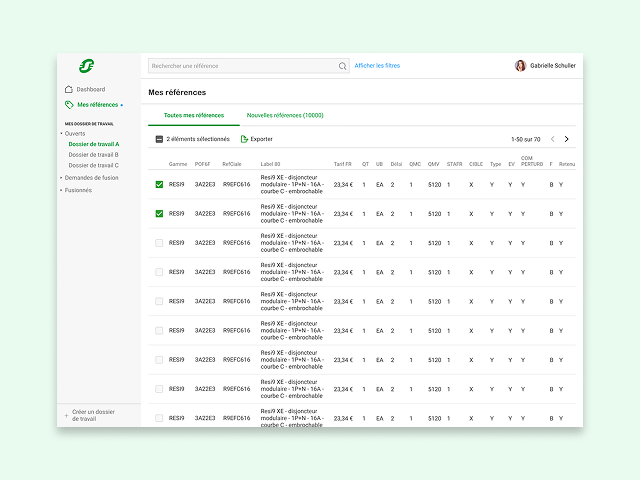Focus the Rechercher une référence field

[x=249, y=66]
